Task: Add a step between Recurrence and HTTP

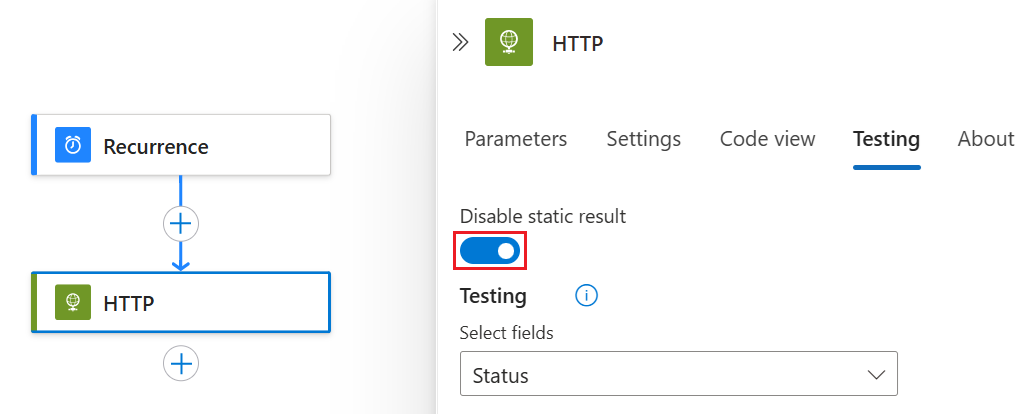Action: tap(181, 223)
